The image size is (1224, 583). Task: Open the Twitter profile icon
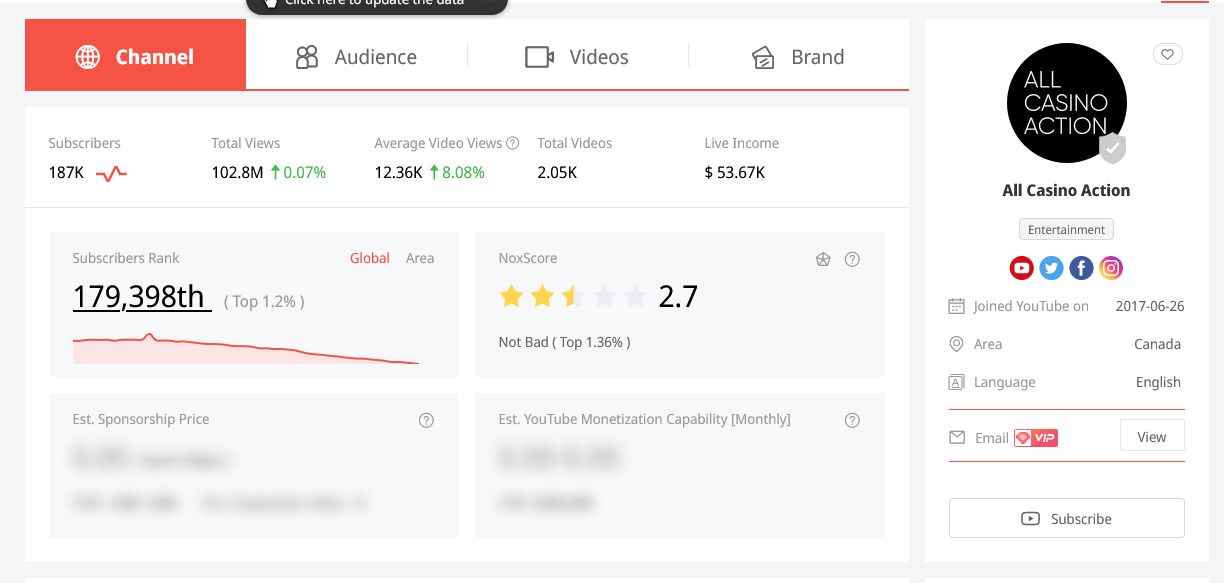coord(1051,268)
